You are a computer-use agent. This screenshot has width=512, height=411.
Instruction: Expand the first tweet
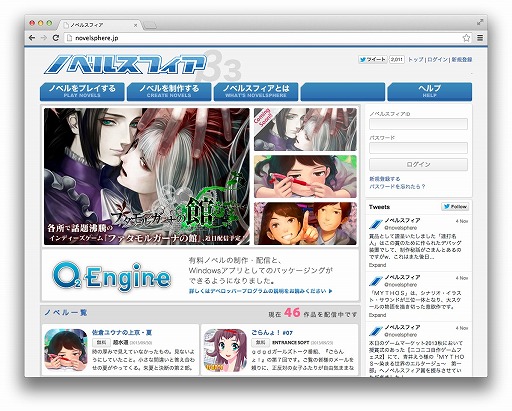pyautogui.click(x=377, y=265)
